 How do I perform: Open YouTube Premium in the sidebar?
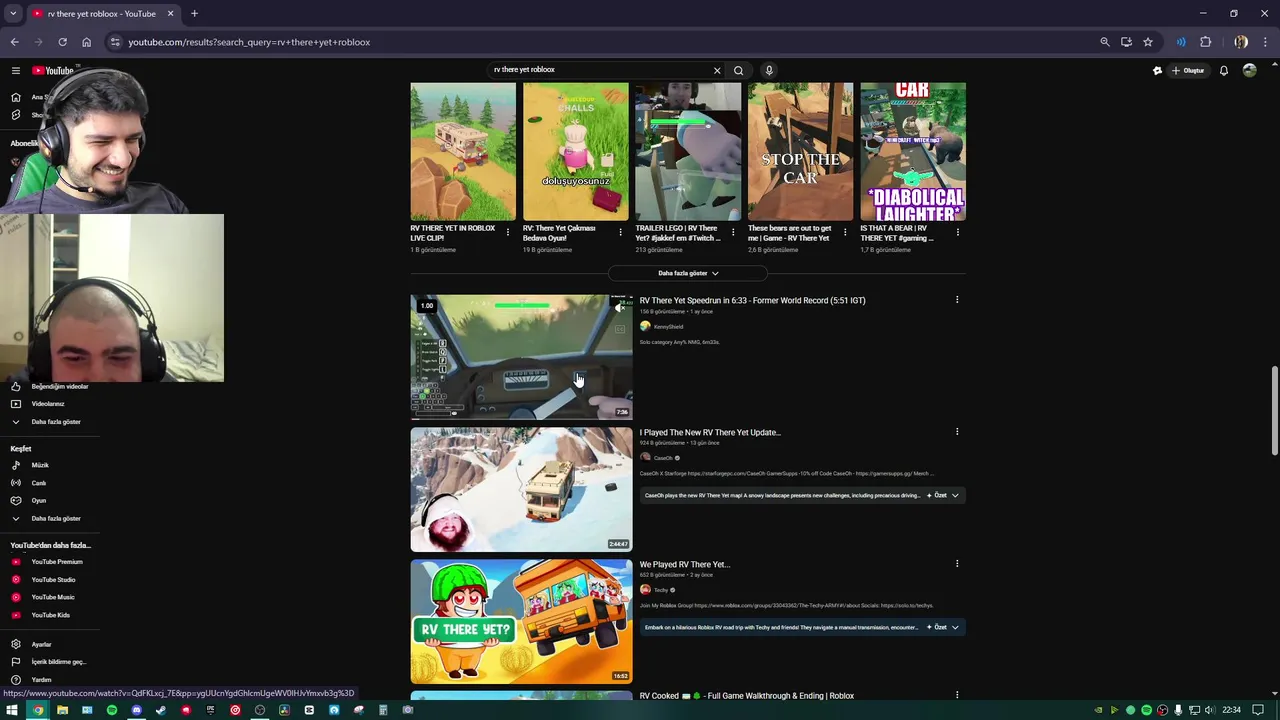tap(57, 562)
